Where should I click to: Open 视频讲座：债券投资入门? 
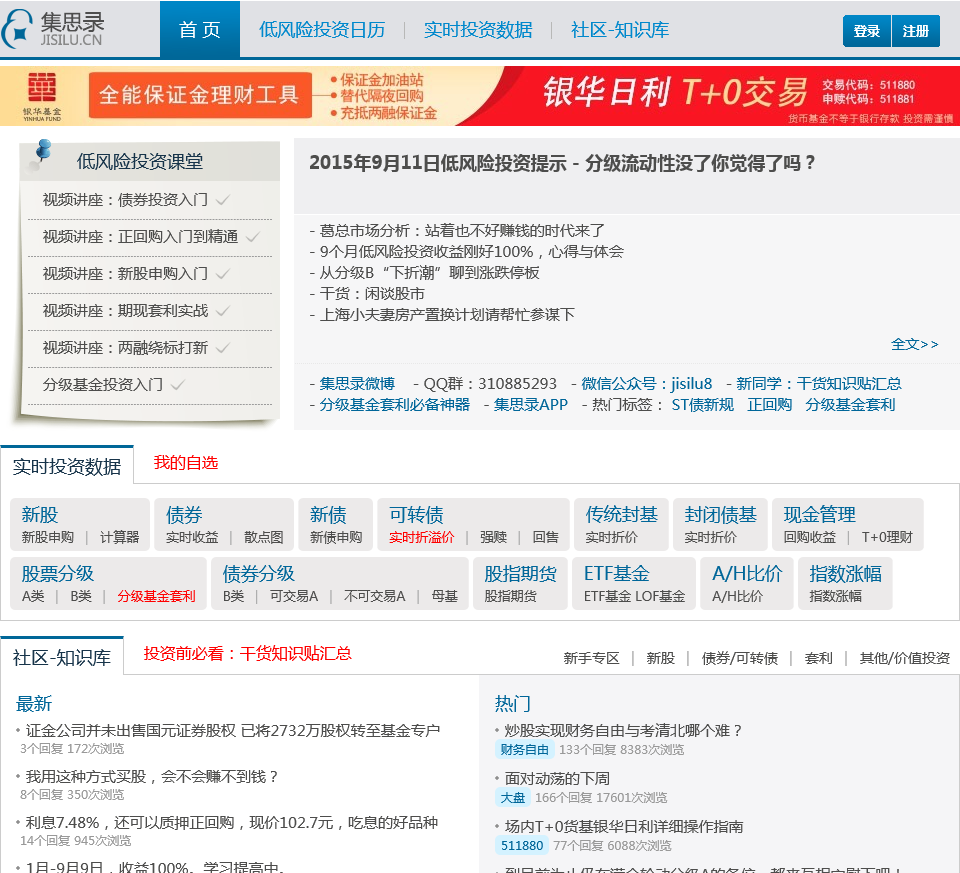click(126, 200)
